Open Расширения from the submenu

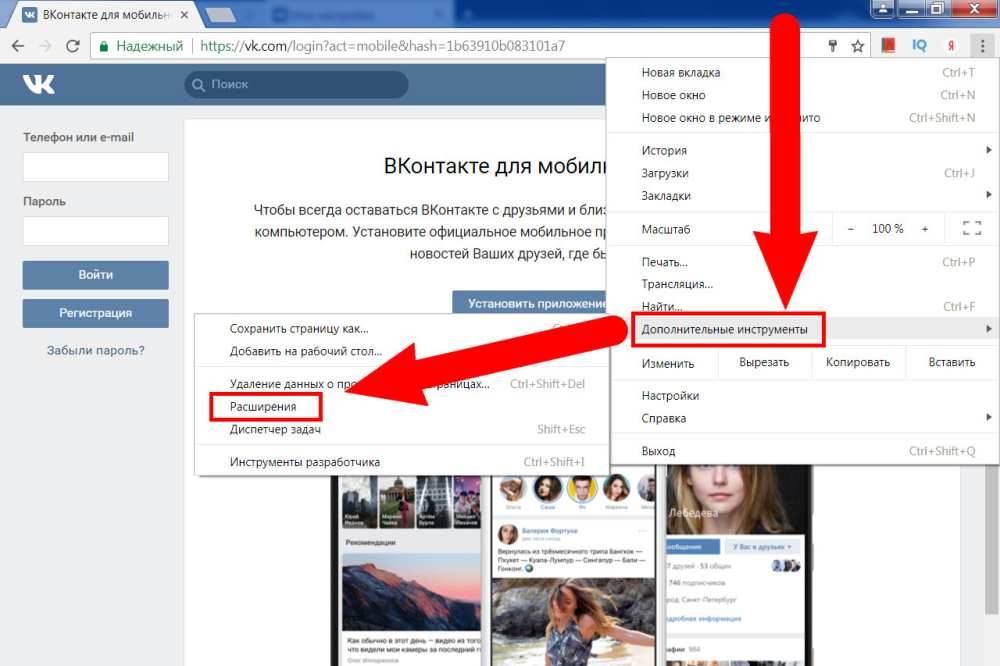point(402,406)
